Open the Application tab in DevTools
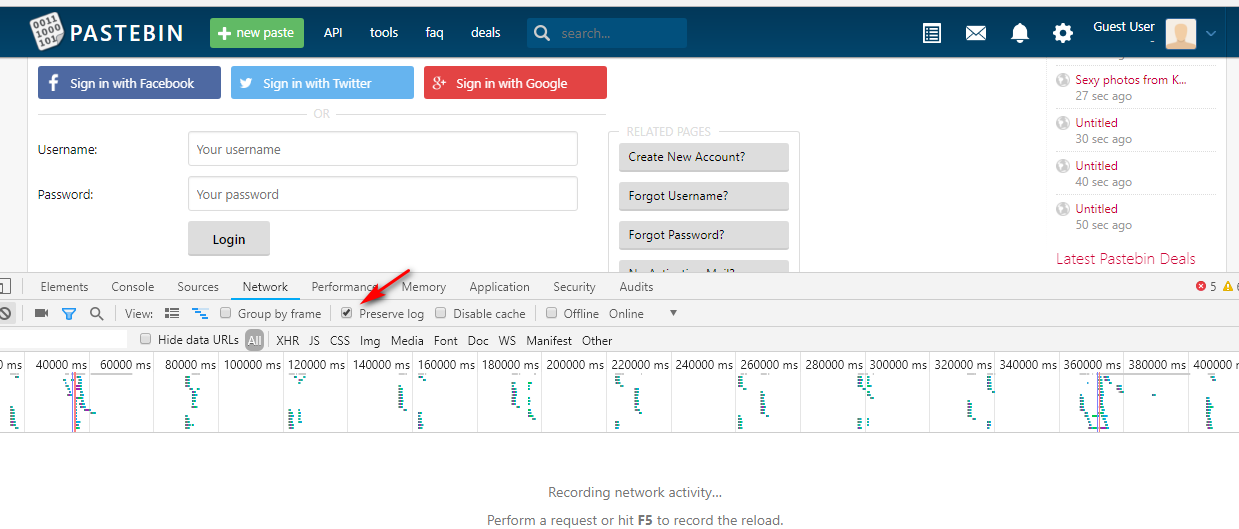Screen dimensions: 1239x529 [x=499, y=287]
